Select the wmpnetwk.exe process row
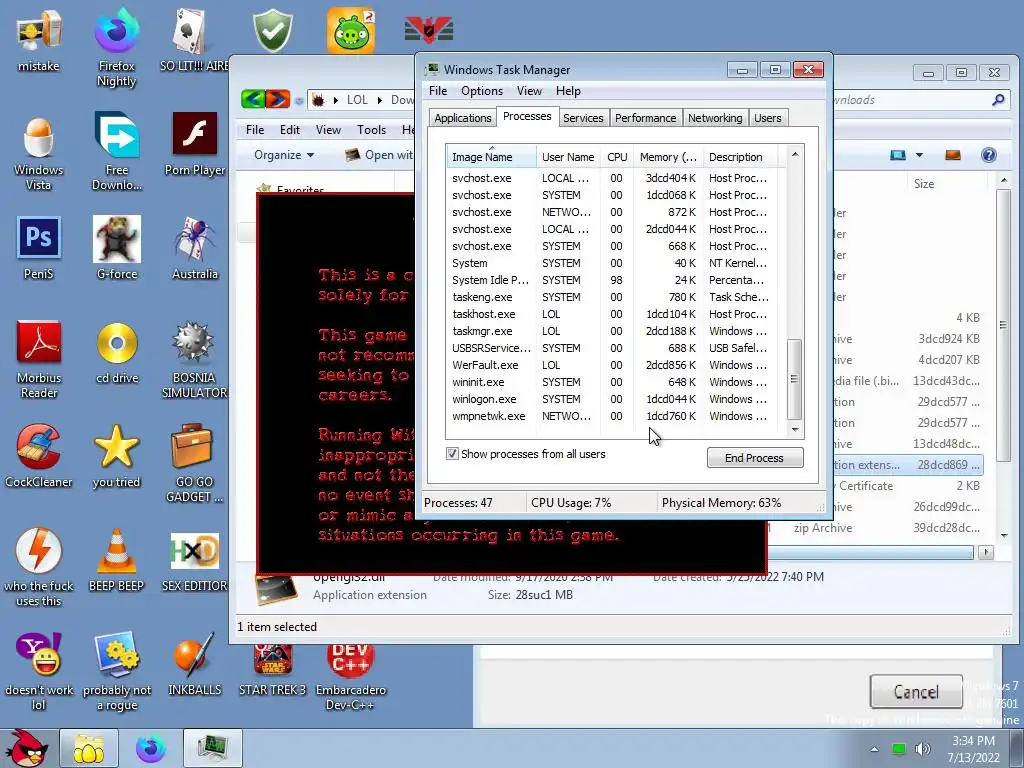 (615, 416)
